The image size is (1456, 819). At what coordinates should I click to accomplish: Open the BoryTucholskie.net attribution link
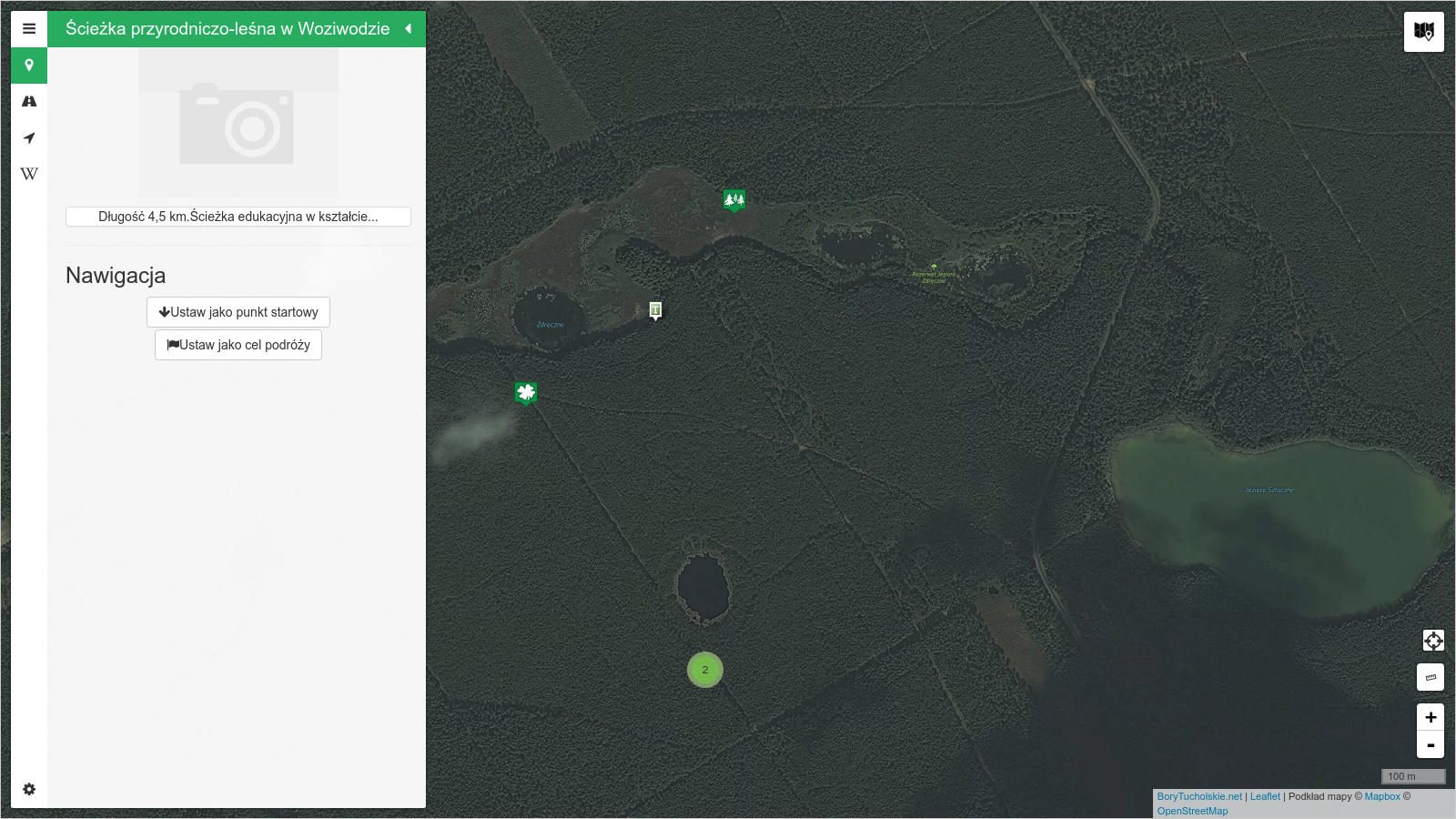1198,796
